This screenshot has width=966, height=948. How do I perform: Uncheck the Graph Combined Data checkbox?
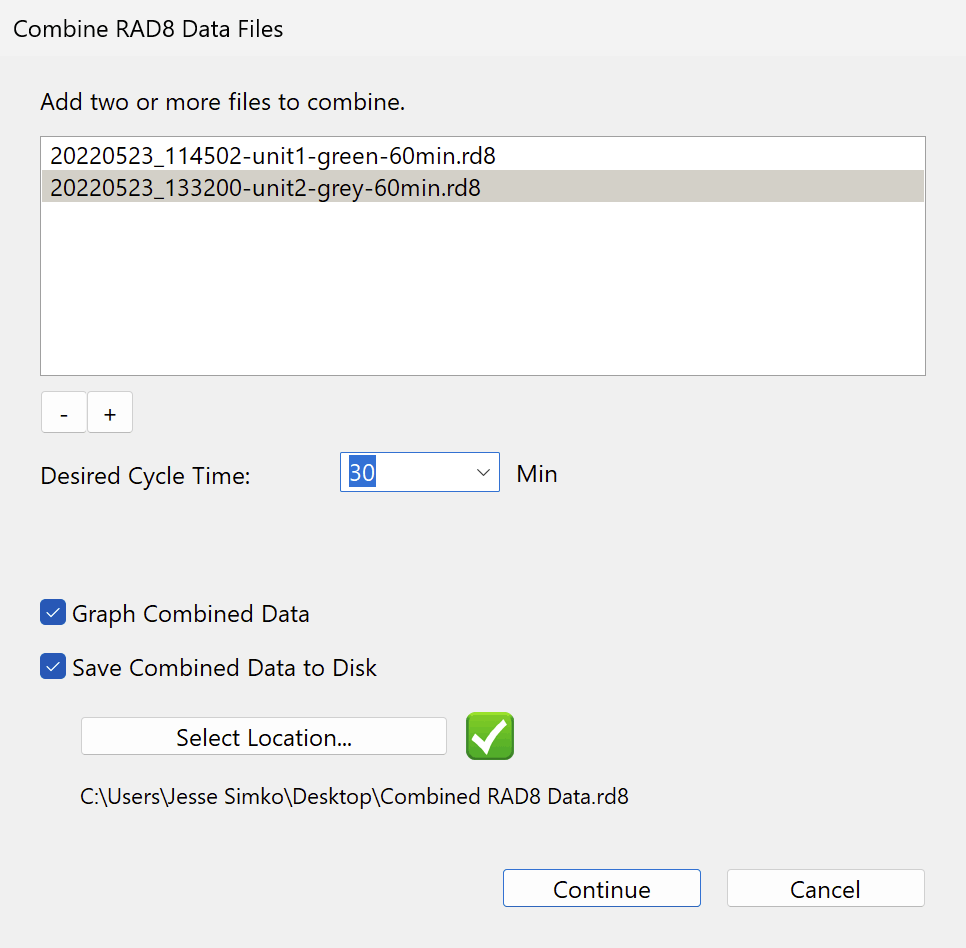coord(53,613)
